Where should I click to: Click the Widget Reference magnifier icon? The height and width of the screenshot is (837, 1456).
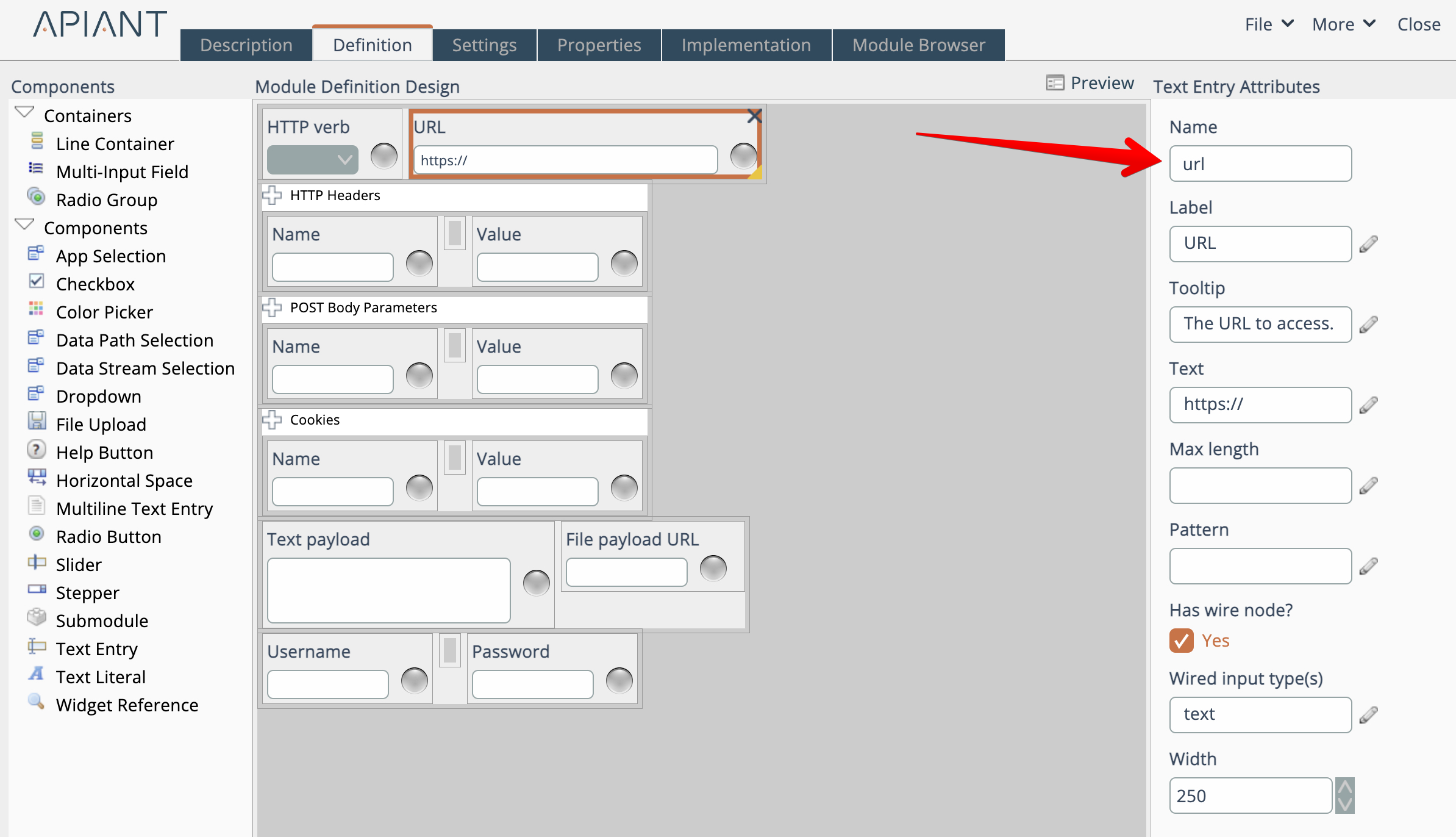click(36, 702)
